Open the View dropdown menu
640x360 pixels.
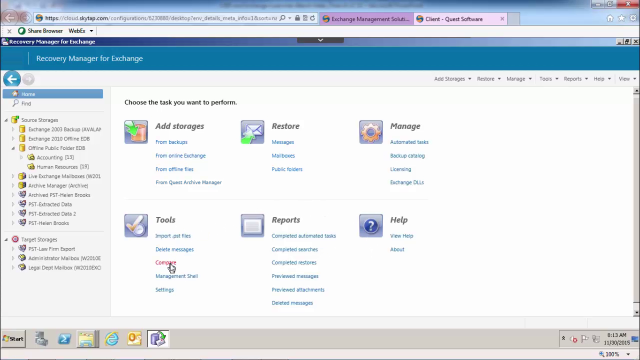click(627, 79)
